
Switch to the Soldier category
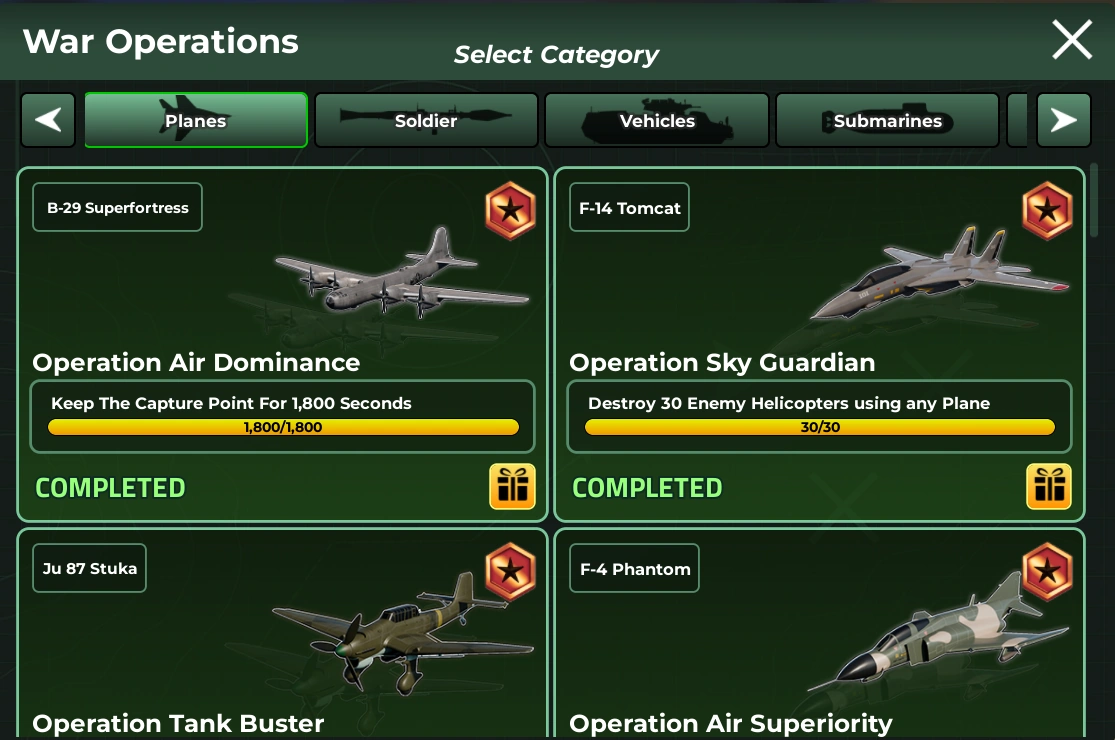coord(426,120)
